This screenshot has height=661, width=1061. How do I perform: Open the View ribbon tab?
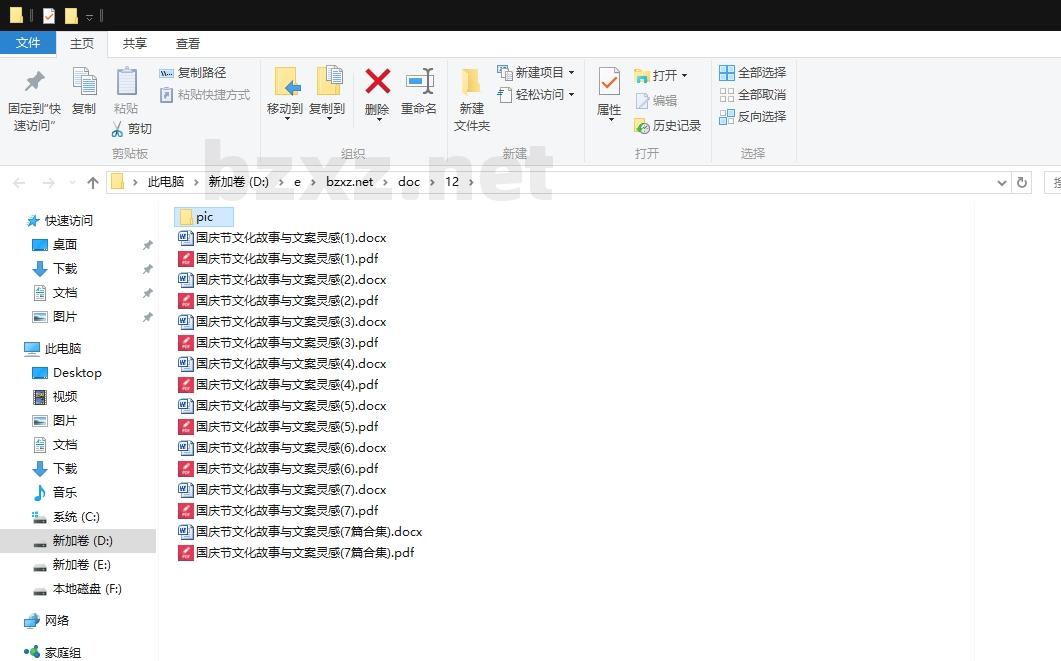coord(188,43)
